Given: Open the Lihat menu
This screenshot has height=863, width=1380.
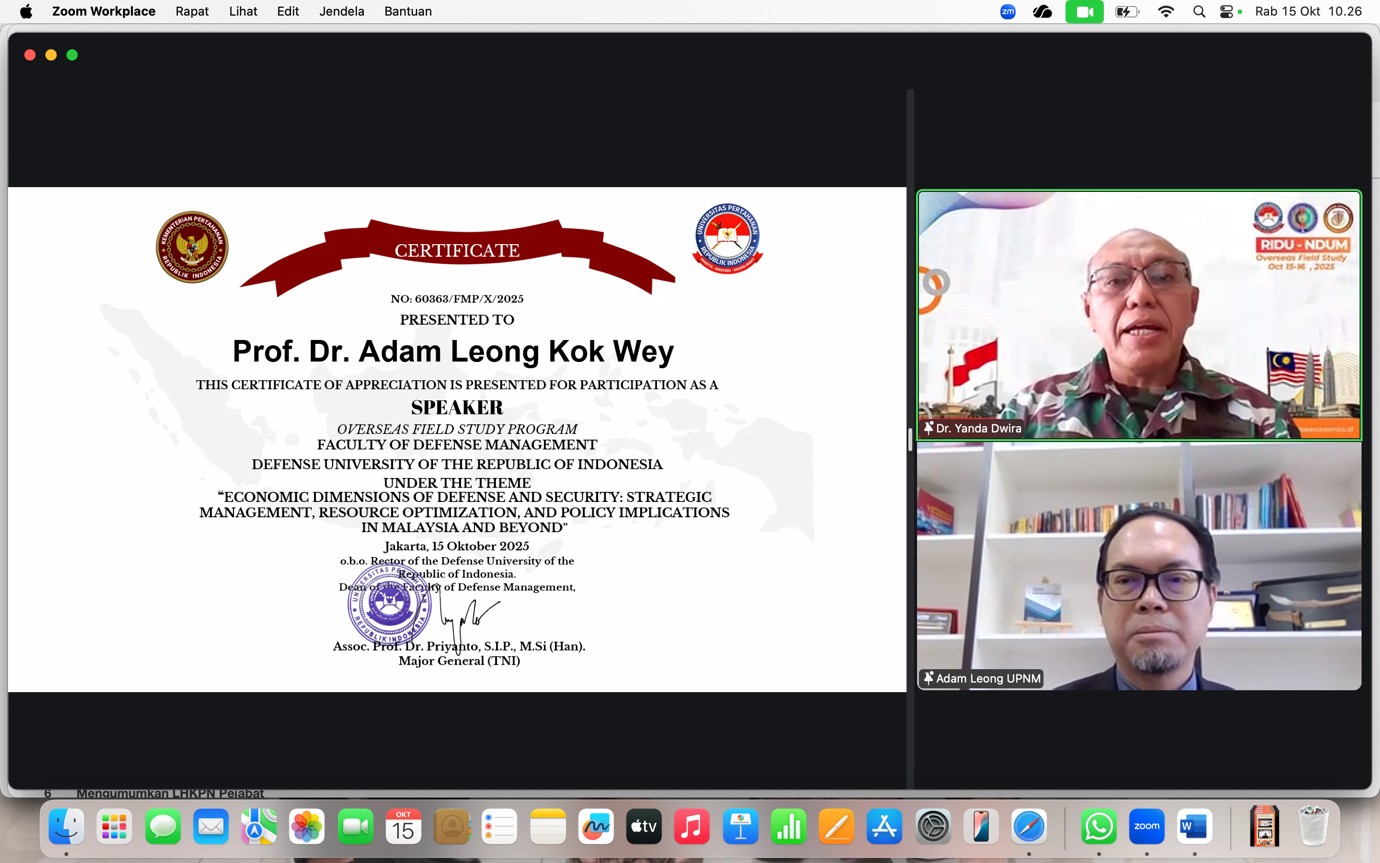Looking at the screenshot, I should (x=243, y=12).
